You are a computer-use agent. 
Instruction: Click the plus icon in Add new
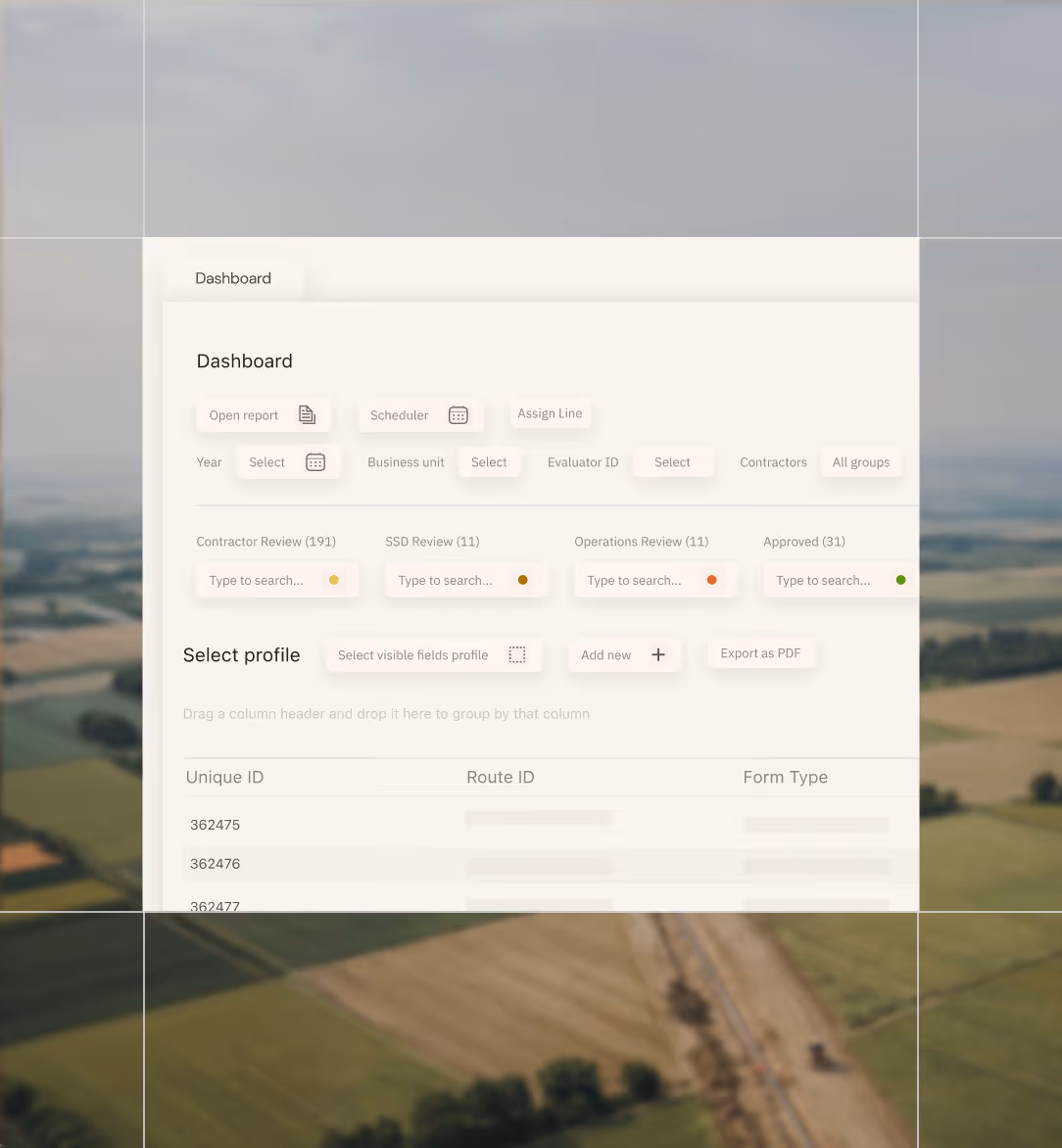point(658,654)
